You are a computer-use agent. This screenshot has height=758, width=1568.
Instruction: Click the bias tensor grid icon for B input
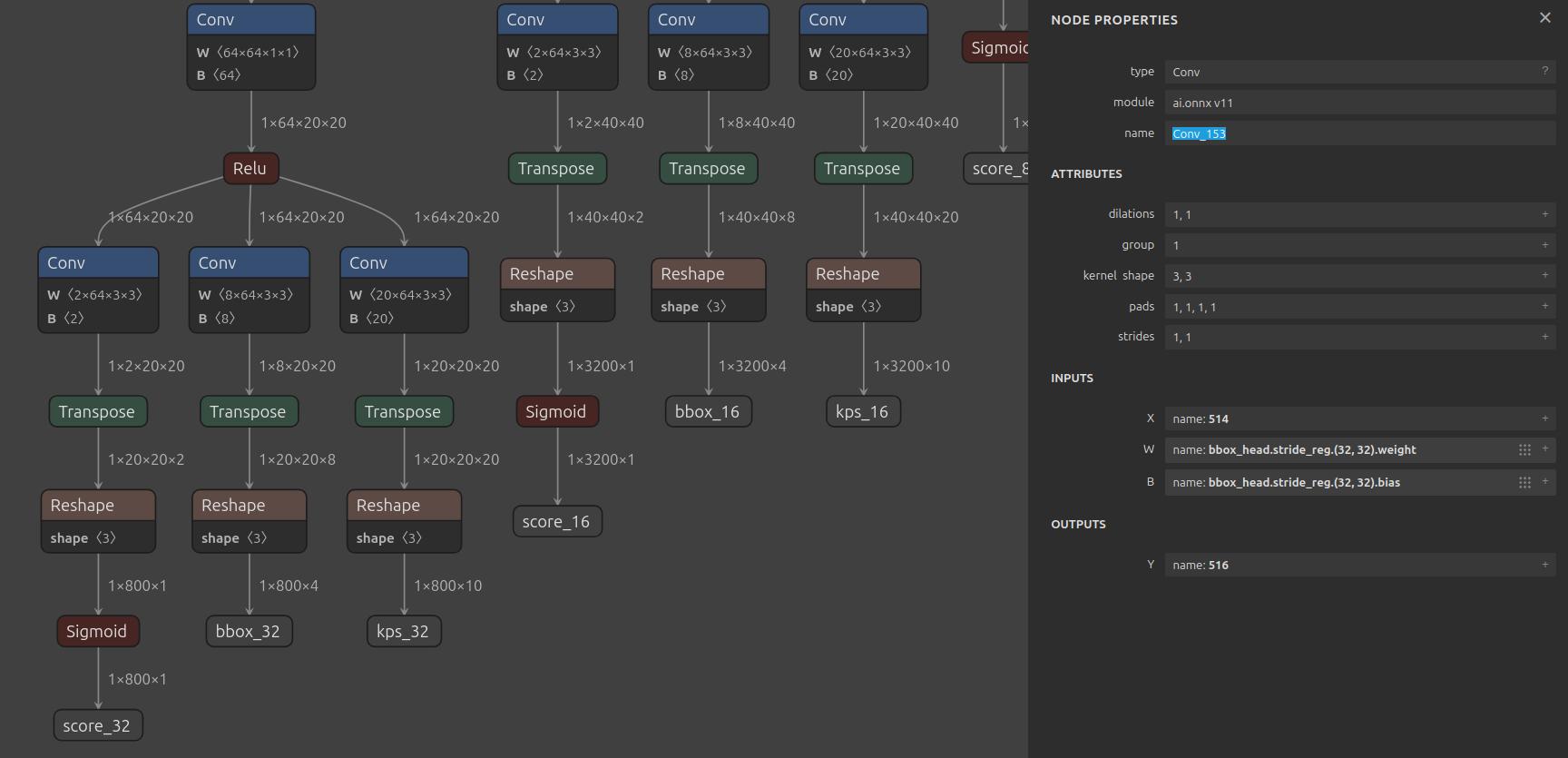coord(1524,483)
